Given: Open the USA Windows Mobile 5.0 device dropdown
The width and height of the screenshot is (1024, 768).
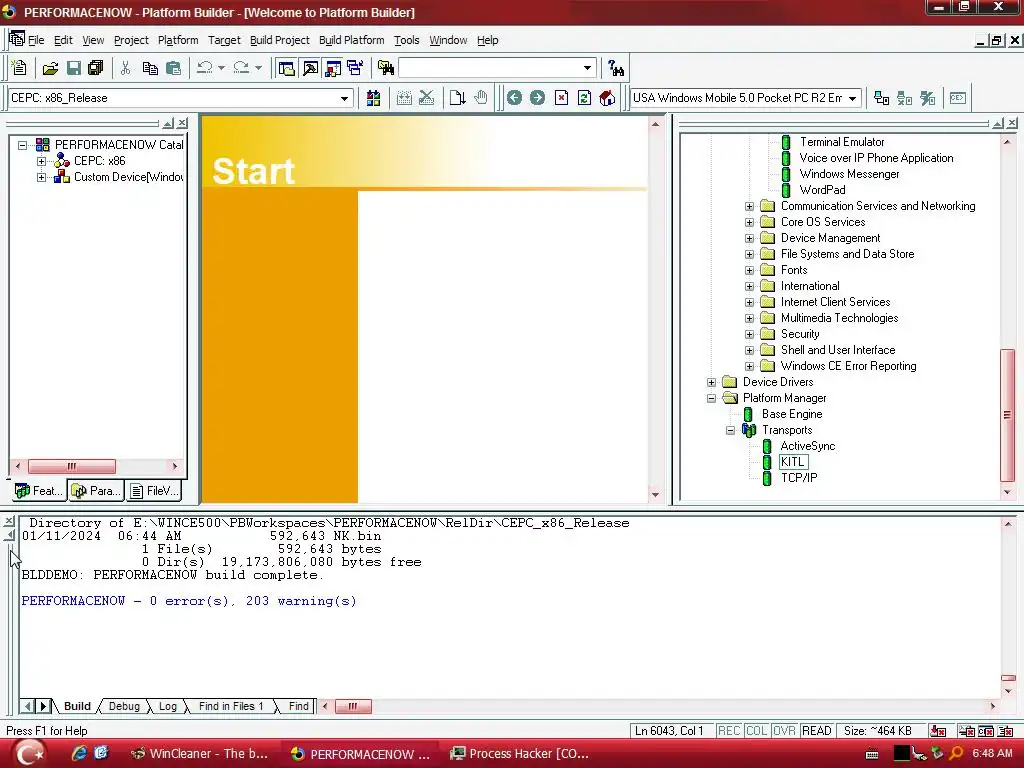Looking at the screenshot, I should (x=852, y=99).
